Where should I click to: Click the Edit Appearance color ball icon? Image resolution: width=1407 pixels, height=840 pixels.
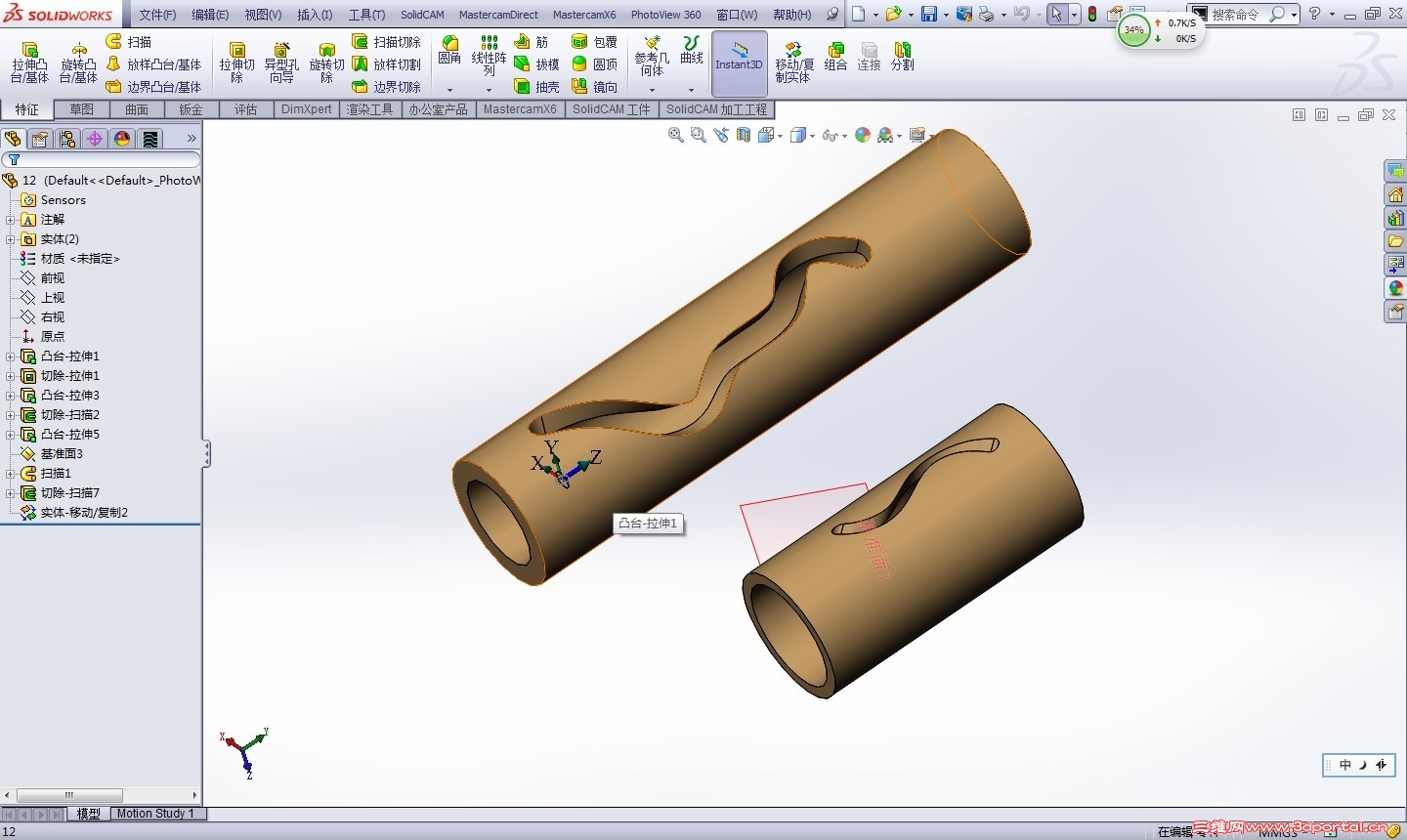863,135
